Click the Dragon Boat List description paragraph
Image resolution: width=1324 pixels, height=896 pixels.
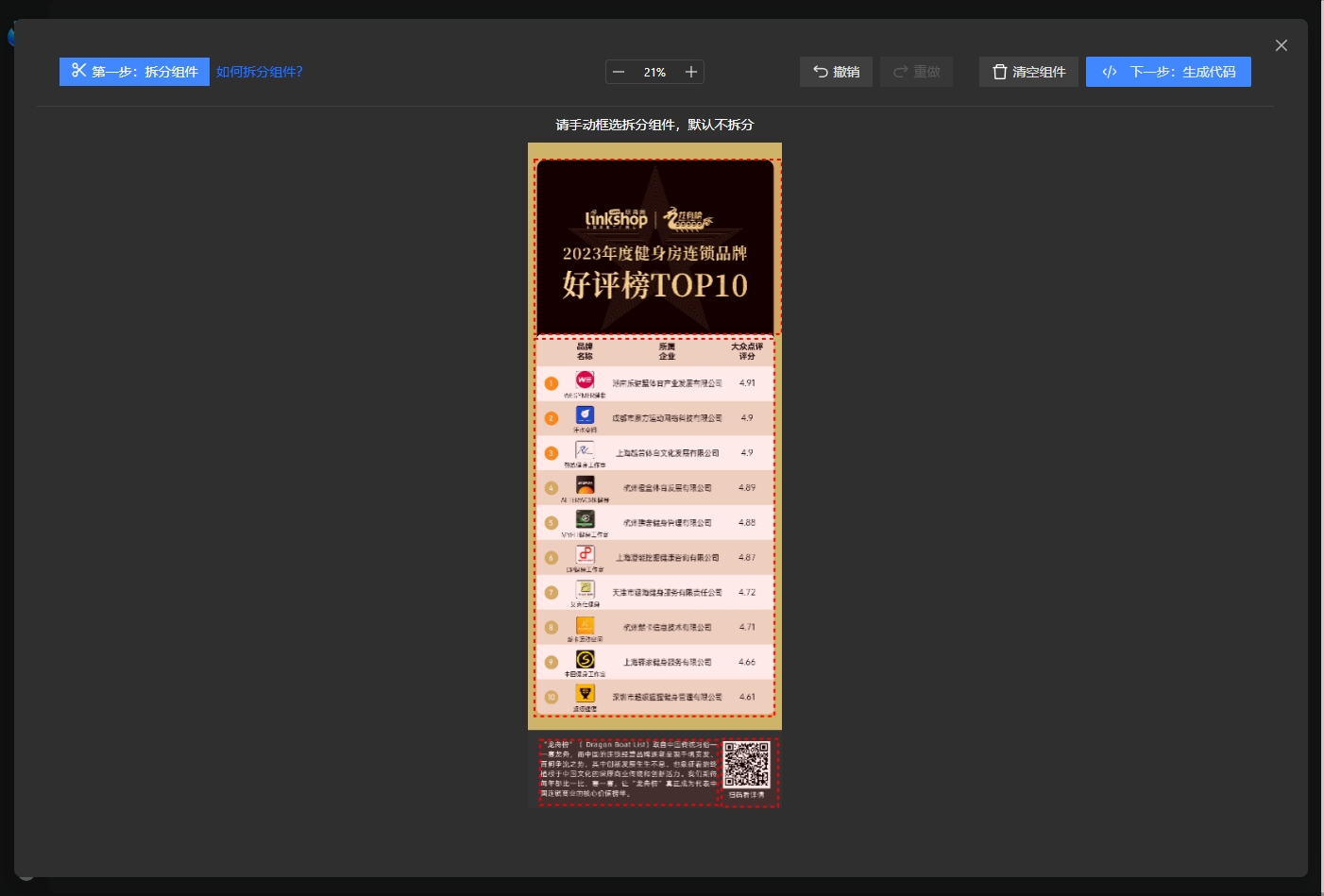click(629, 769)
